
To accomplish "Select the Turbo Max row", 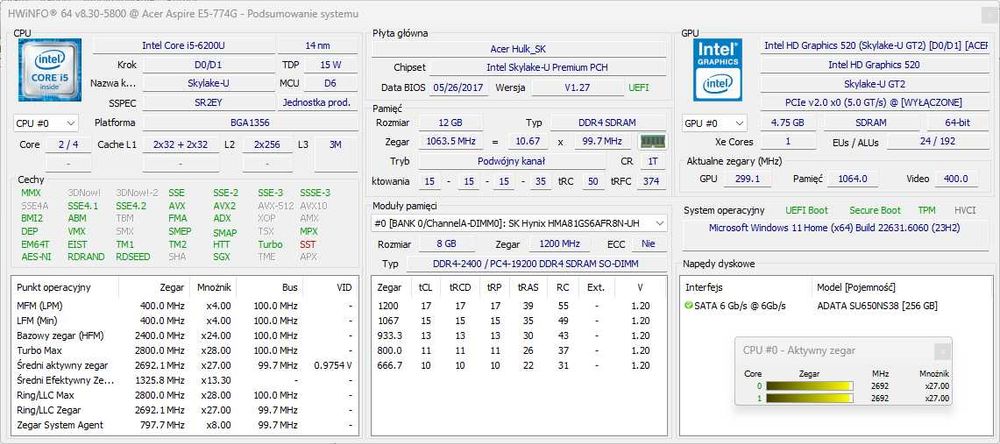I will (184, 350).
